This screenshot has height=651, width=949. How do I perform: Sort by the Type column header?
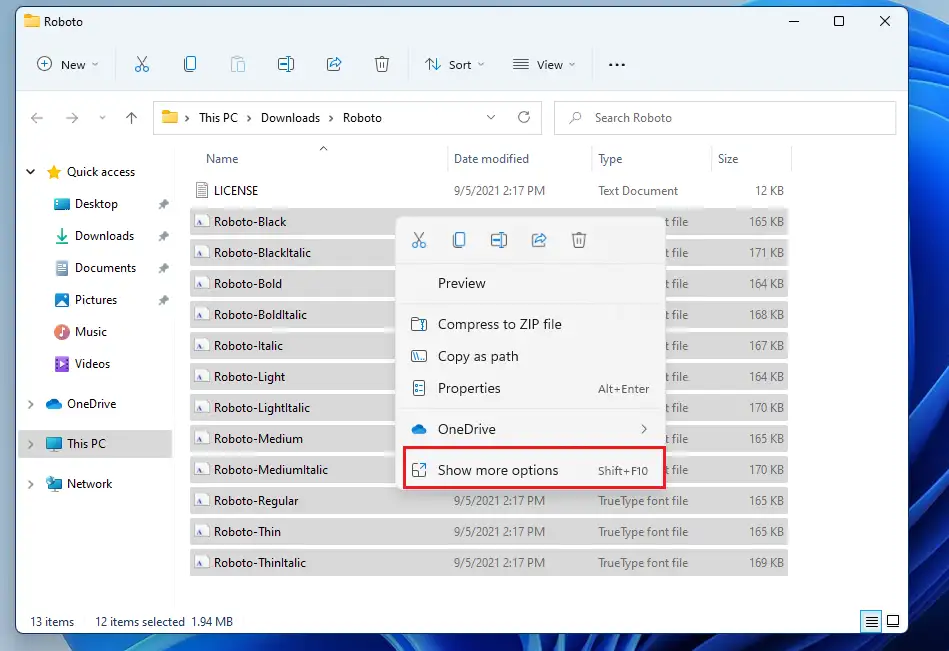tap(610, 159)
